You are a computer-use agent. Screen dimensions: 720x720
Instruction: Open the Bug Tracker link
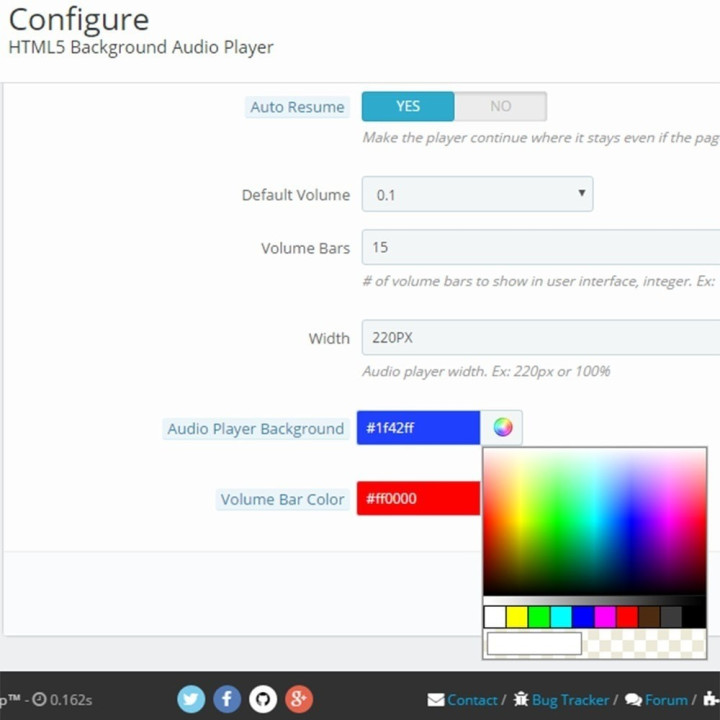570,700
